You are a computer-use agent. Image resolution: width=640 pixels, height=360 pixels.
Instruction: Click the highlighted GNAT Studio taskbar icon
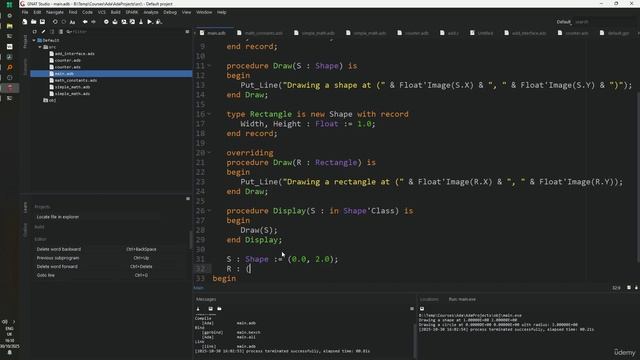point(10,88)
